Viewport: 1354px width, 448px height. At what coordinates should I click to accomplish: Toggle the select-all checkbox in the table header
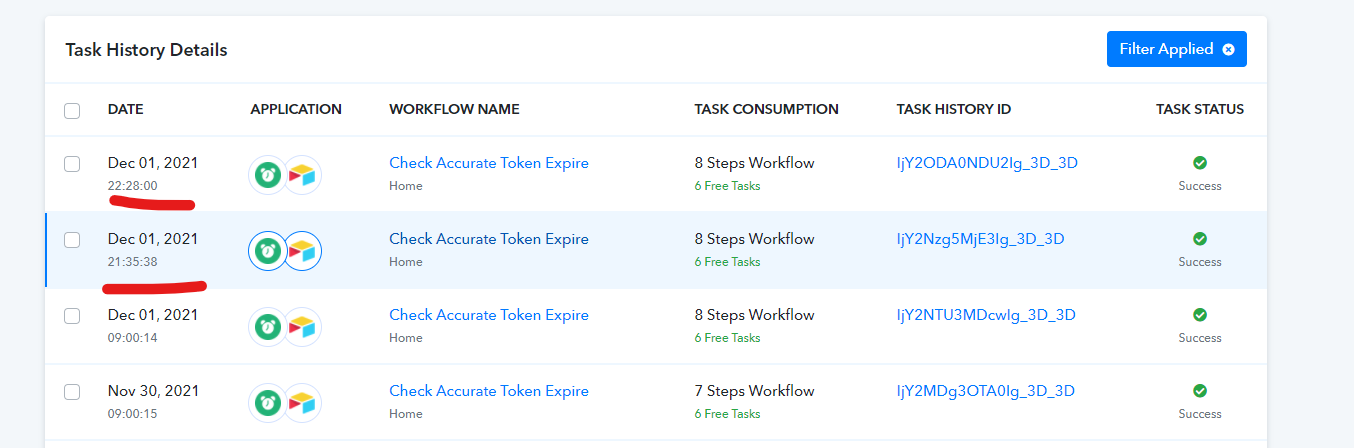[72, 110]
